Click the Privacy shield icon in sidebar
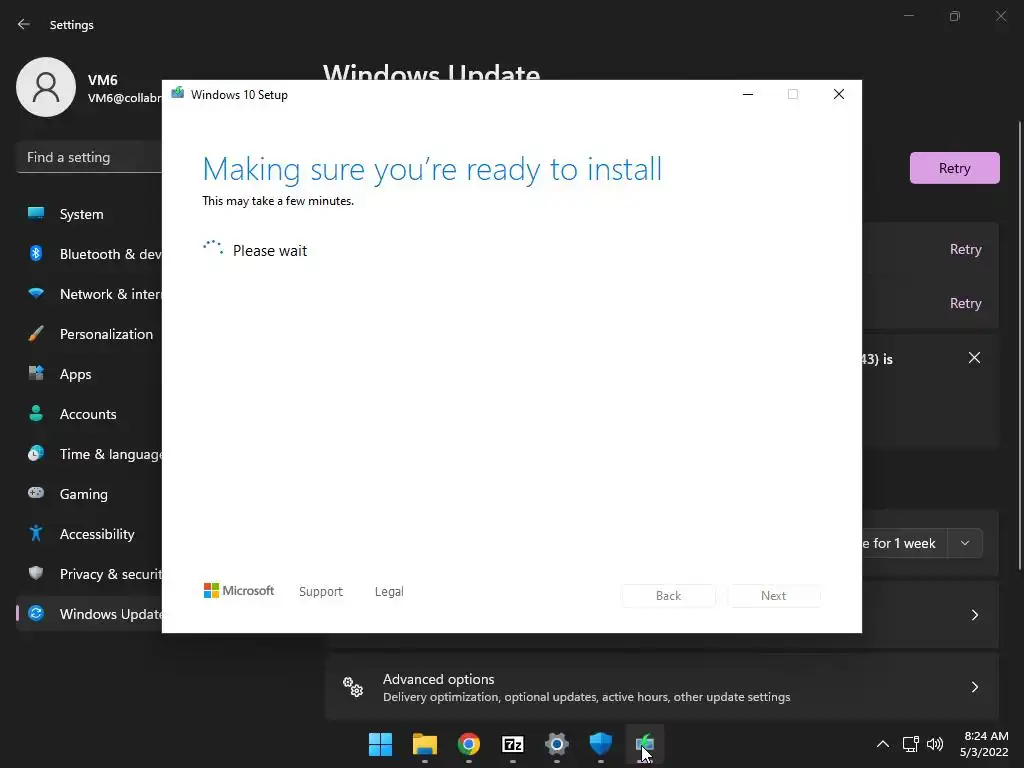The image size is (1024, 768). tap(36, 573)
